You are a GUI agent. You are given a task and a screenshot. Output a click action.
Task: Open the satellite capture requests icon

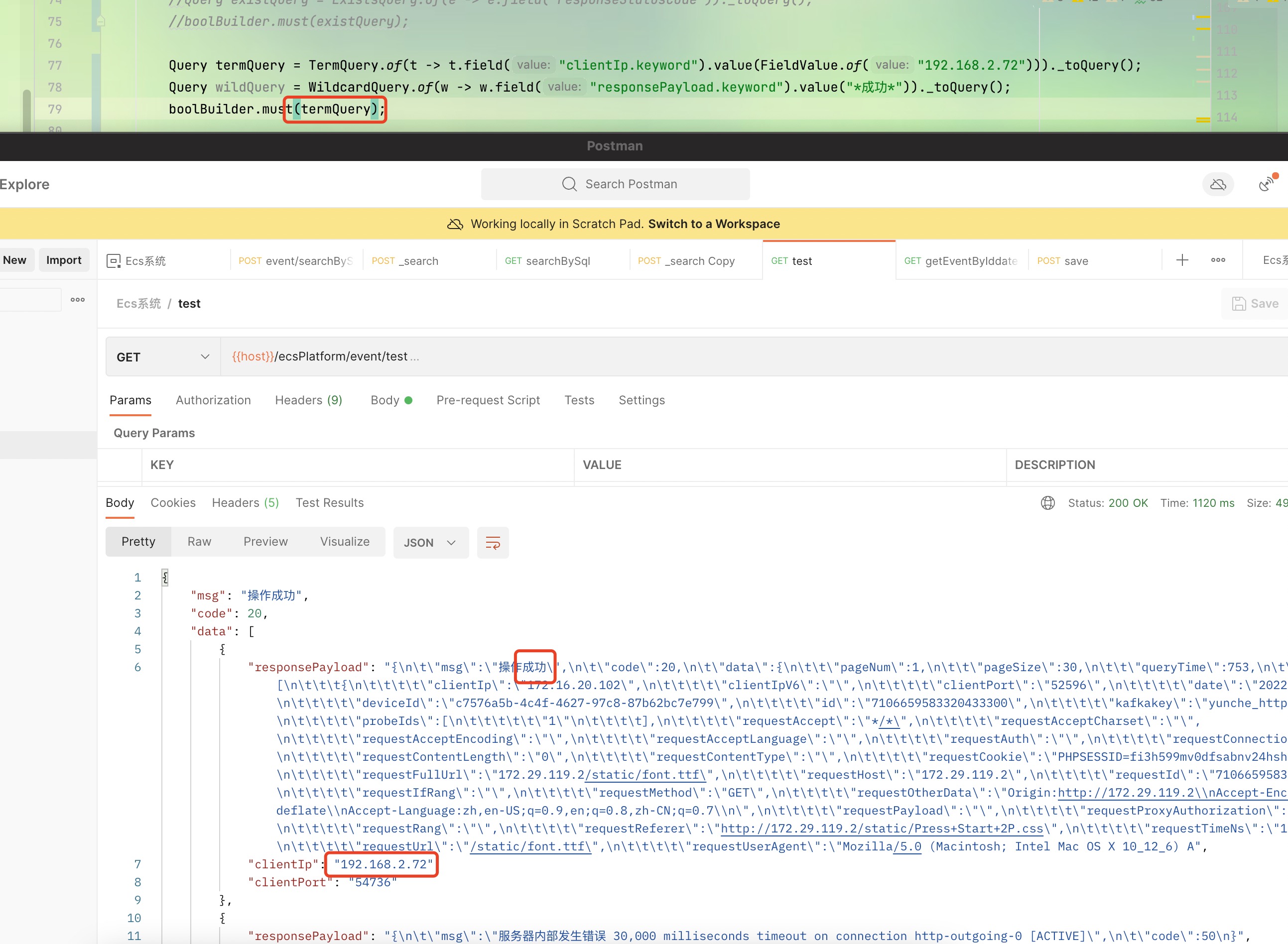pos(1266,184)
